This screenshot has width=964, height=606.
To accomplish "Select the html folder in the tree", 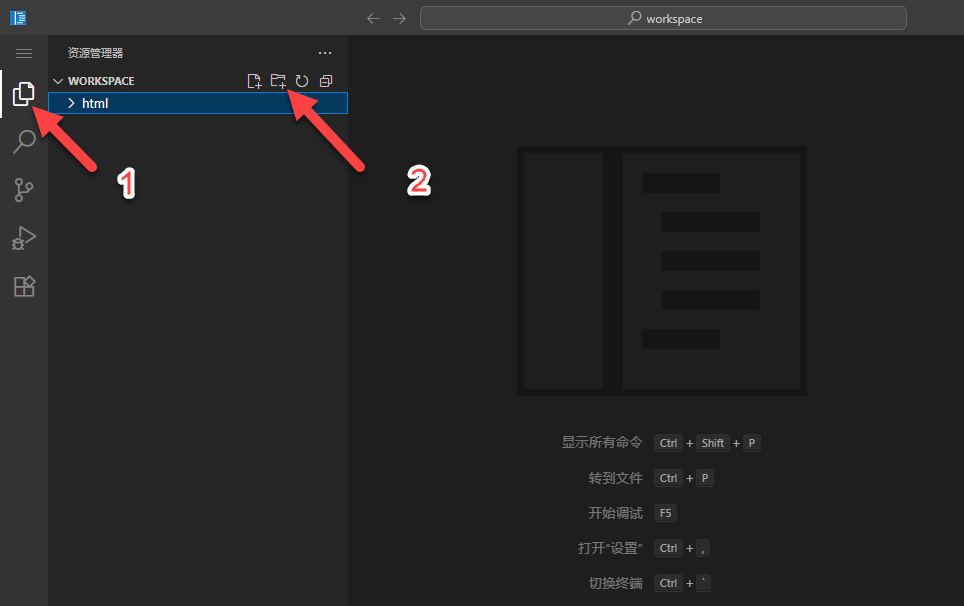I will (198, 103).
